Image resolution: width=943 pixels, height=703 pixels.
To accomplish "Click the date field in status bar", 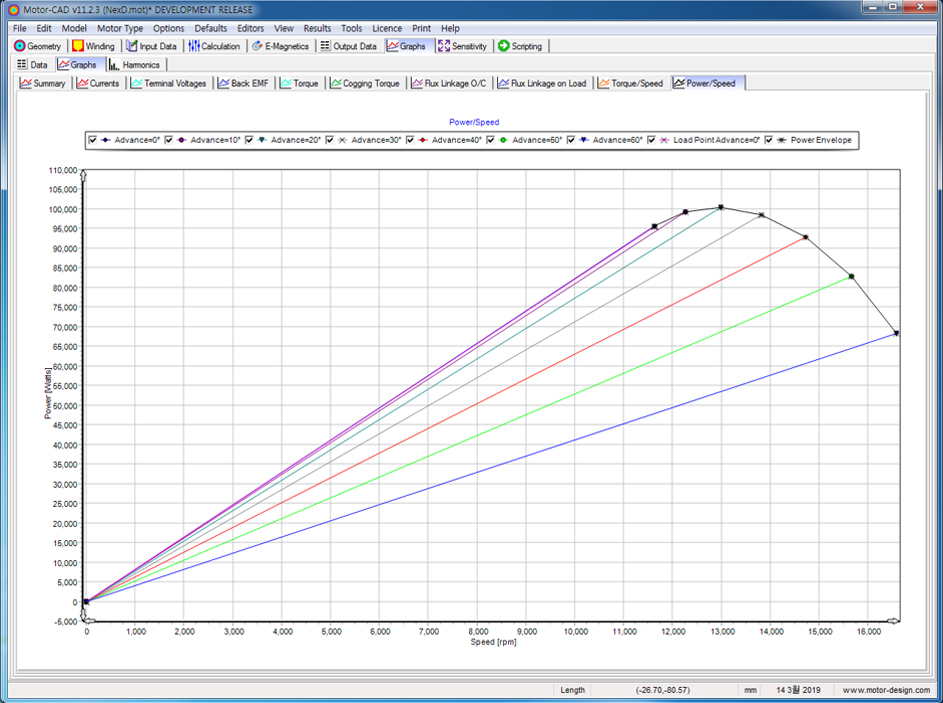I will pos(798,690).
